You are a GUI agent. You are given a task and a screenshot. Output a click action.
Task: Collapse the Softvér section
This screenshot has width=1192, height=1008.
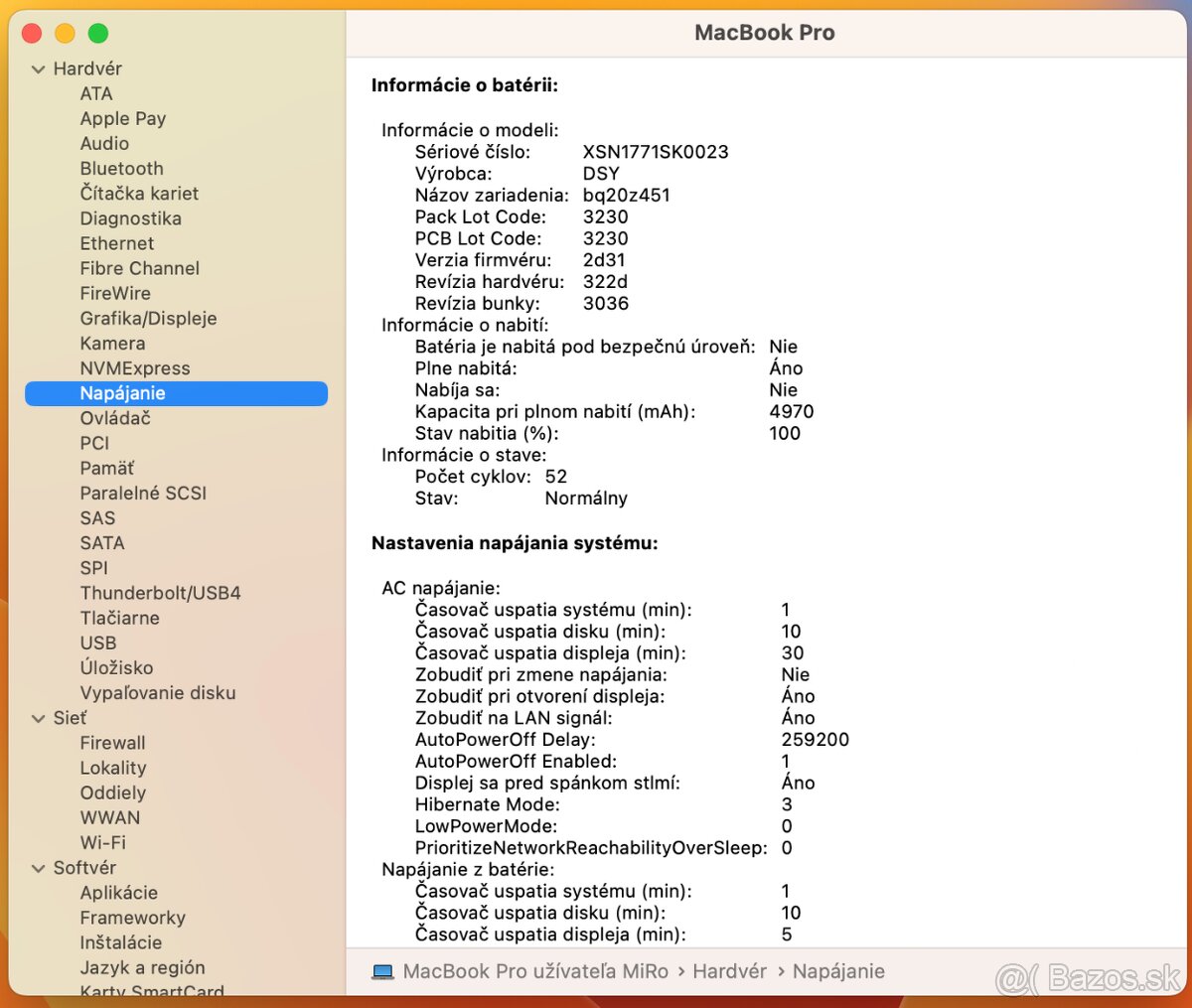click(38, 867)
